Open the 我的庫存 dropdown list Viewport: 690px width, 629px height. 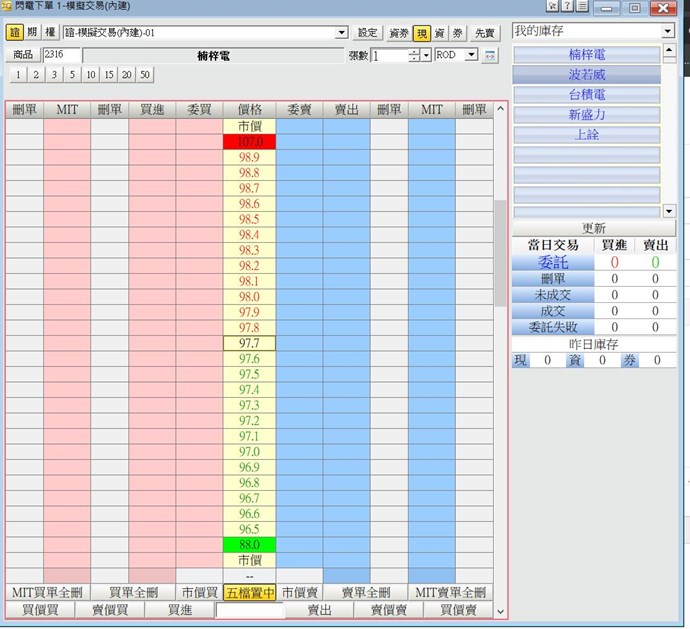pos(668,32)
